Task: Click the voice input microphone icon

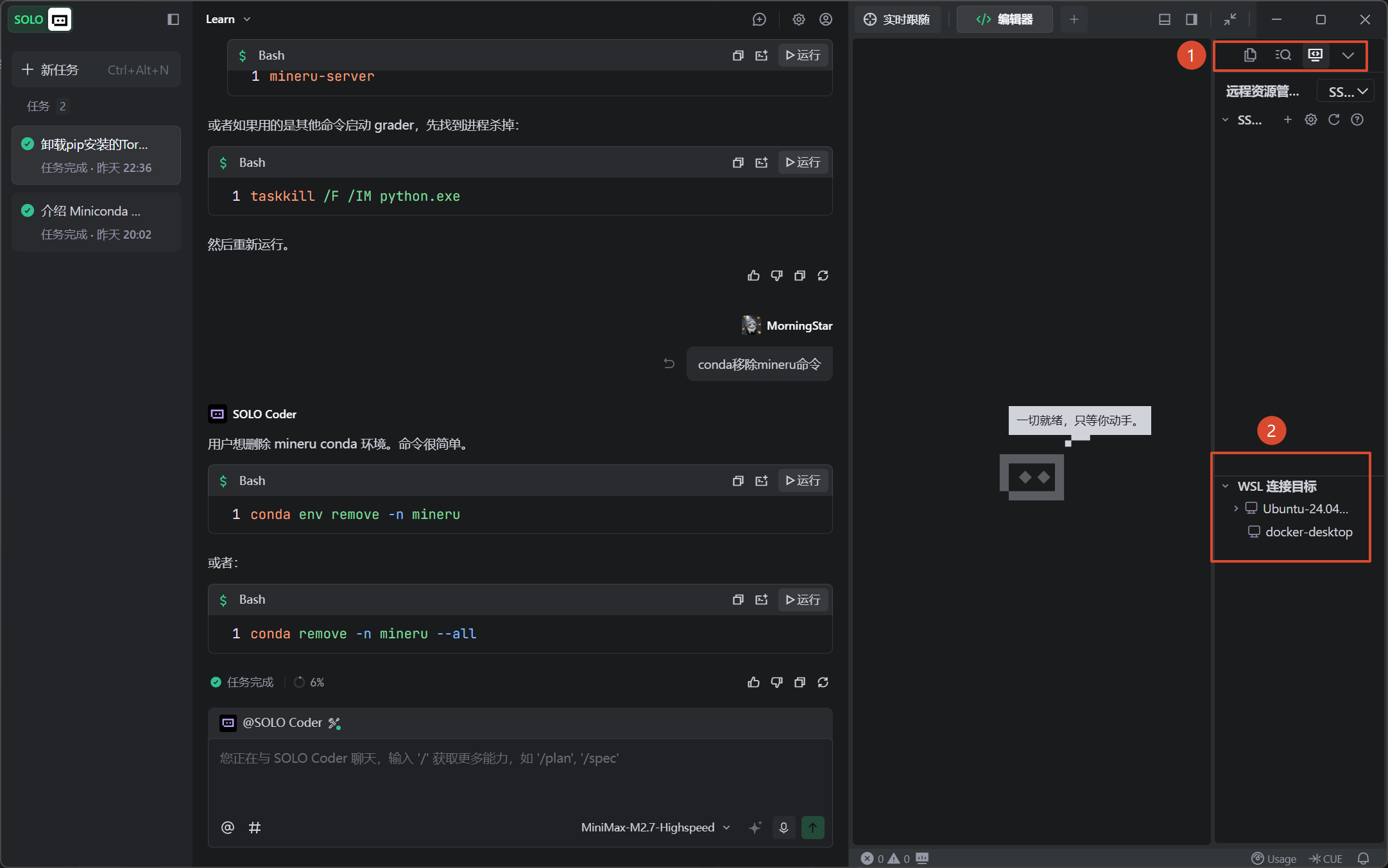Action: pos(784,828)
